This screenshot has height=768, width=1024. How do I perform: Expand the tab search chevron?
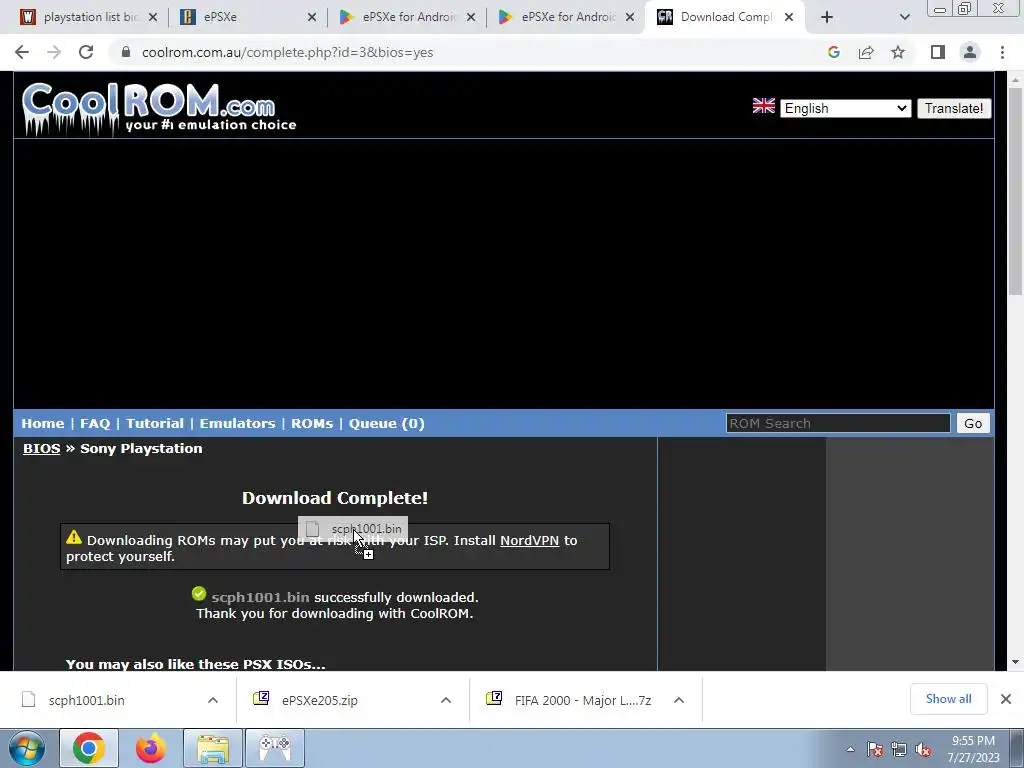(904, 17)
